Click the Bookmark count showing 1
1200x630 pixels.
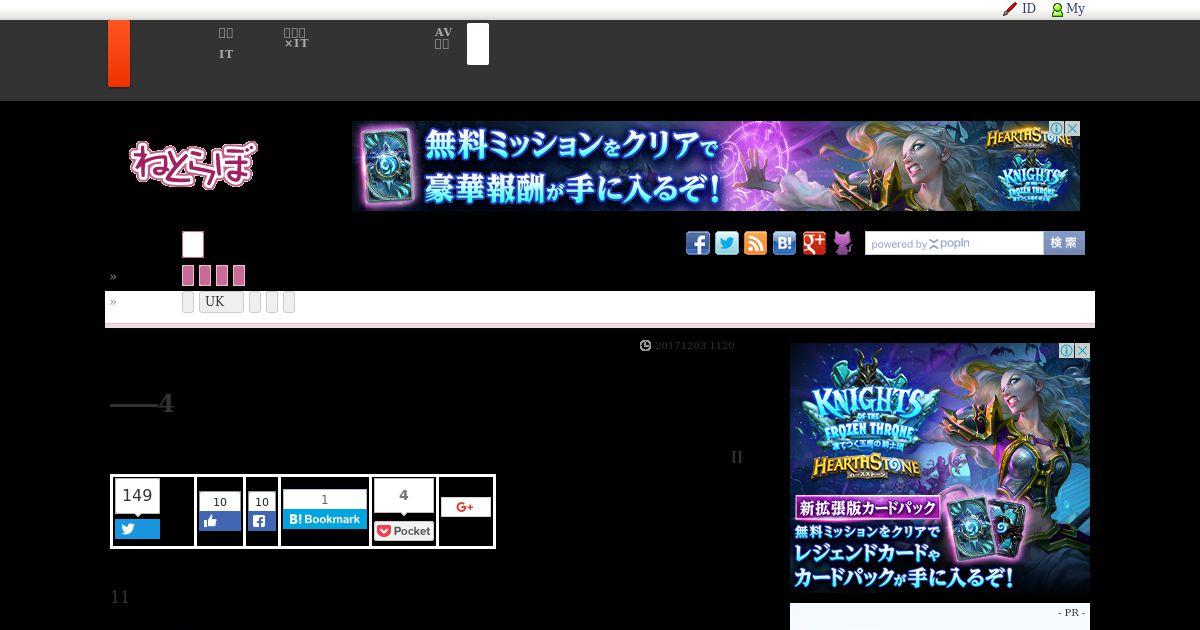tap(325, 500)
